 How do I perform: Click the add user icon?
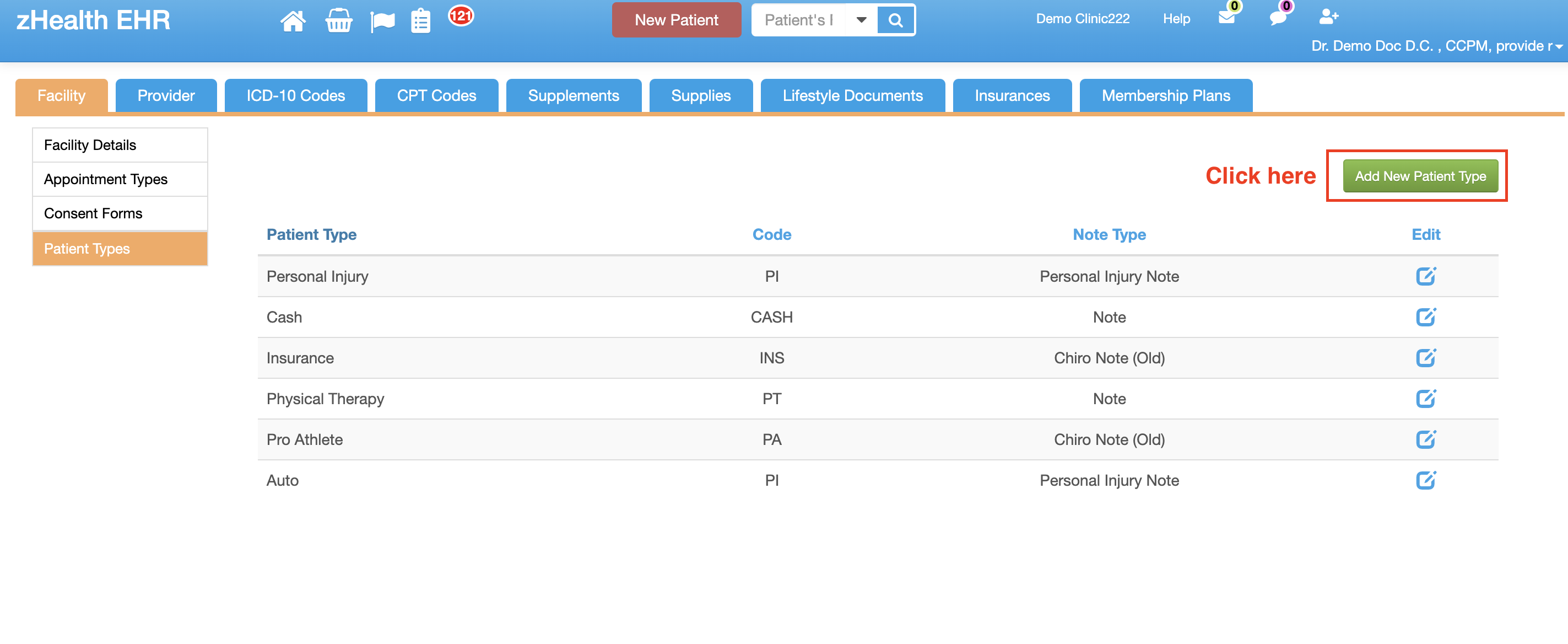coord(1328,17)
